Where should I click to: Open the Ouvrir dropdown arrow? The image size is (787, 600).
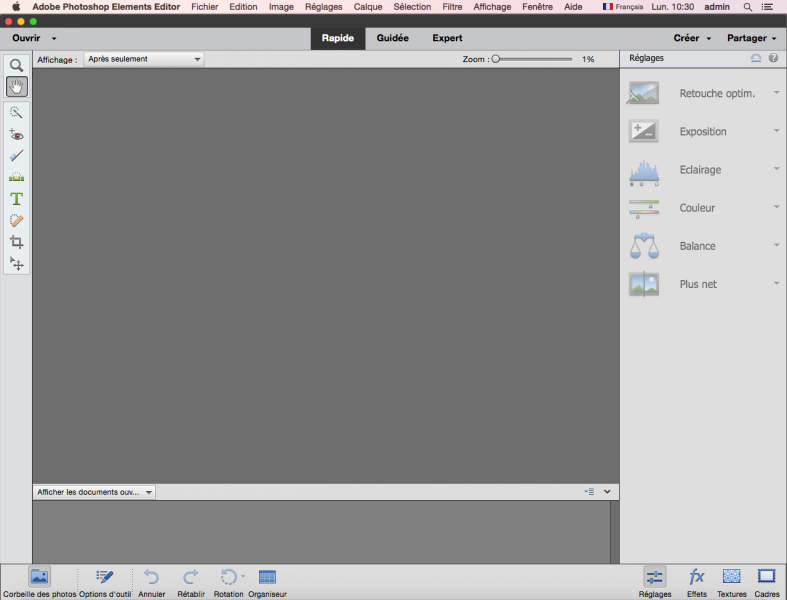point(54,39)
